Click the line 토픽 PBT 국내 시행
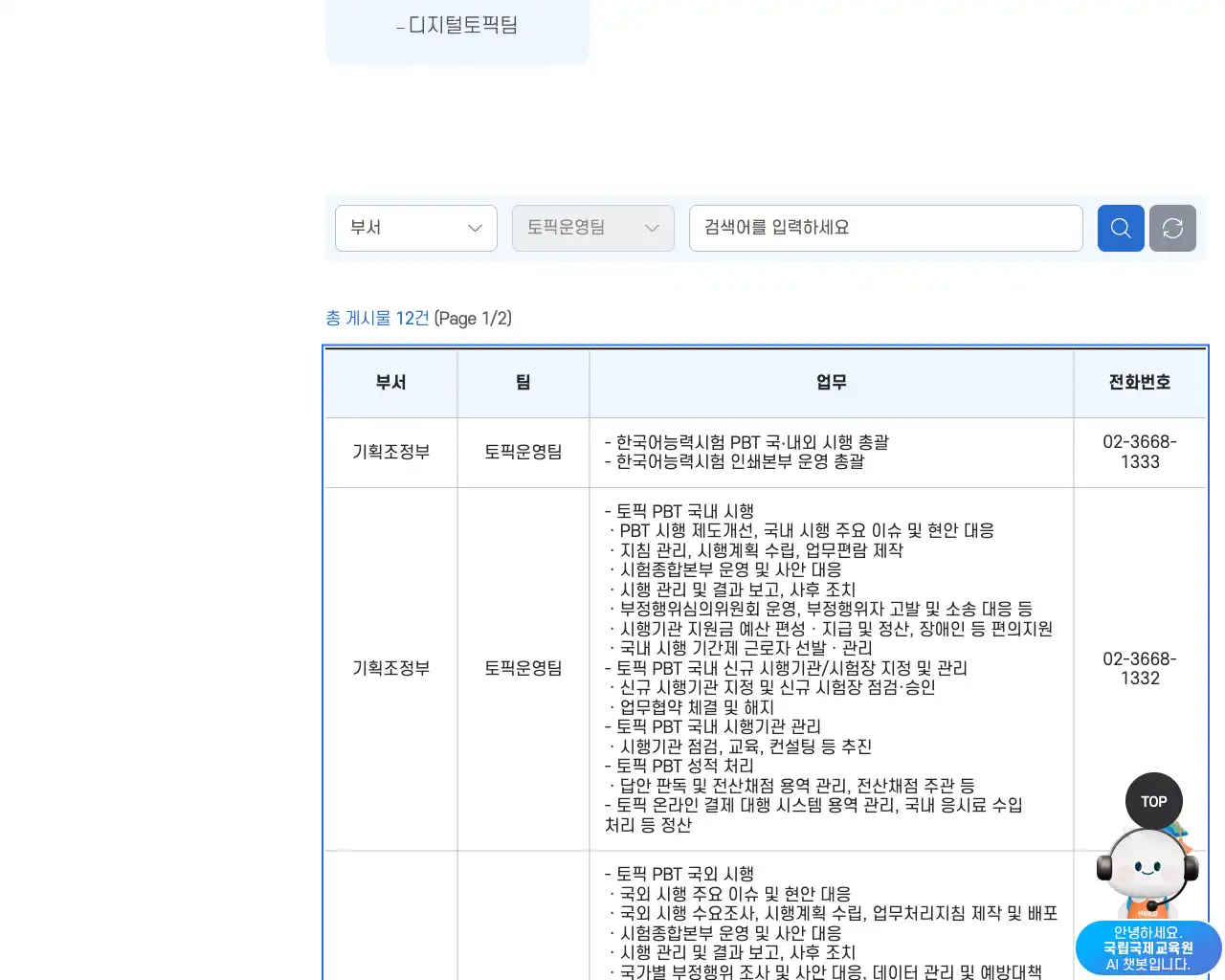The image size is (1225, 980). [679, 511]
